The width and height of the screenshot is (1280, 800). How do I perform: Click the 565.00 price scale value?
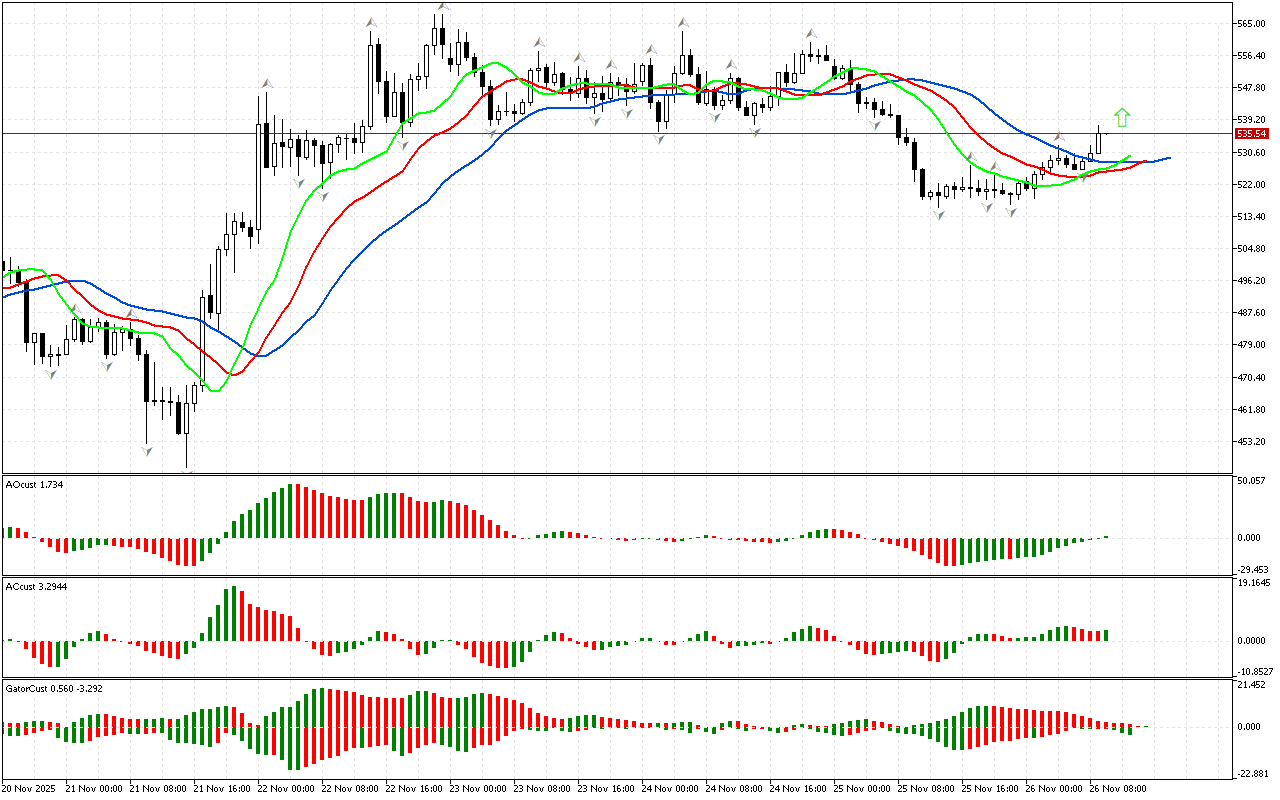pyautogui.click(x=1252, y=23)
